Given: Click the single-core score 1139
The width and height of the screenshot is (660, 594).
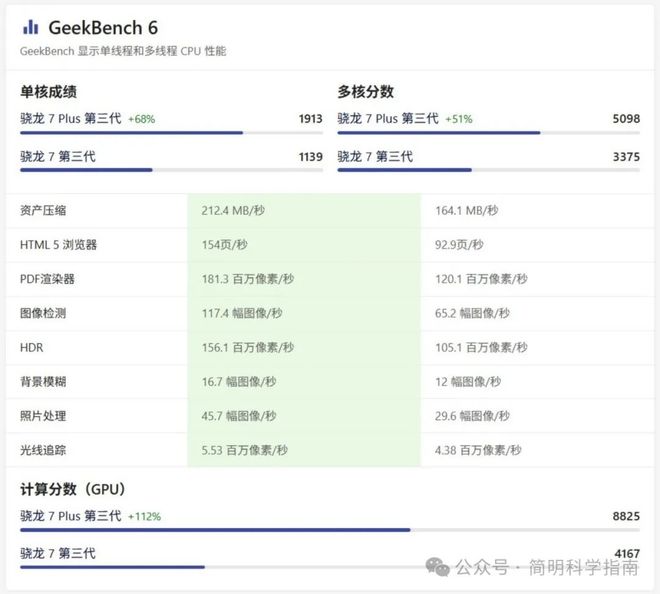Looking at the screenshot, I should 311,157.
